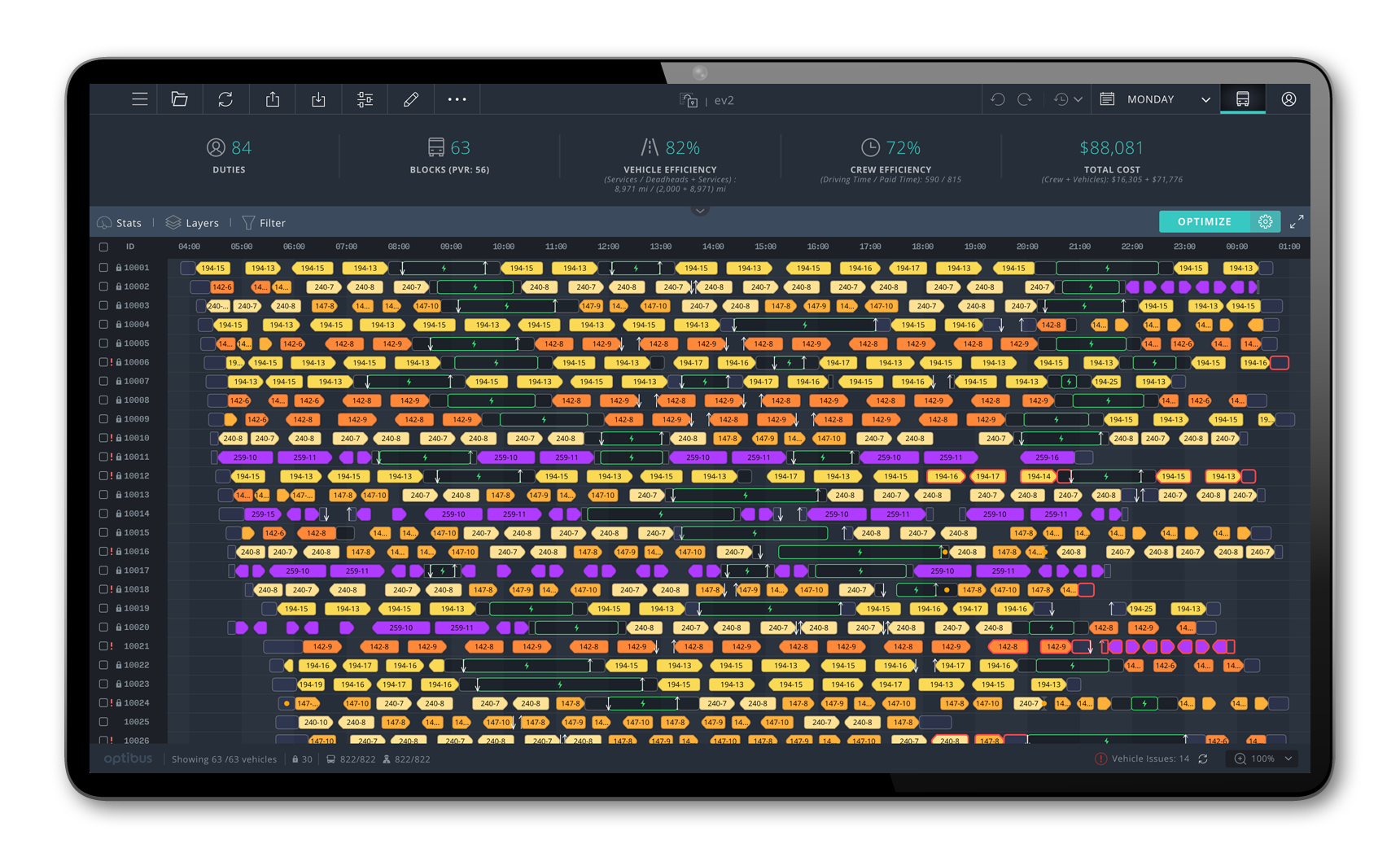Collapse the stats summary panel chevron
The image size is (1400, 857).
pyautogui.click(x=699, y=211)
